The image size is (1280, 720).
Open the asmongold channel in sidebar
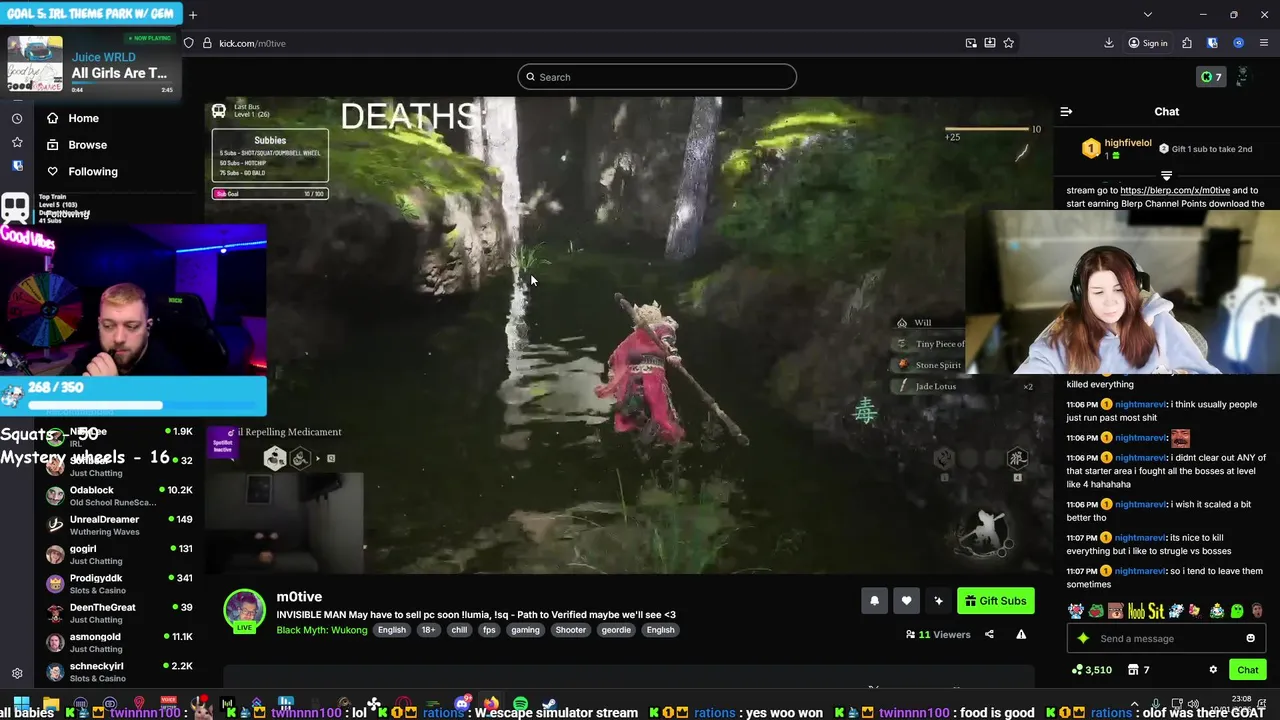[x=118, y=642]
